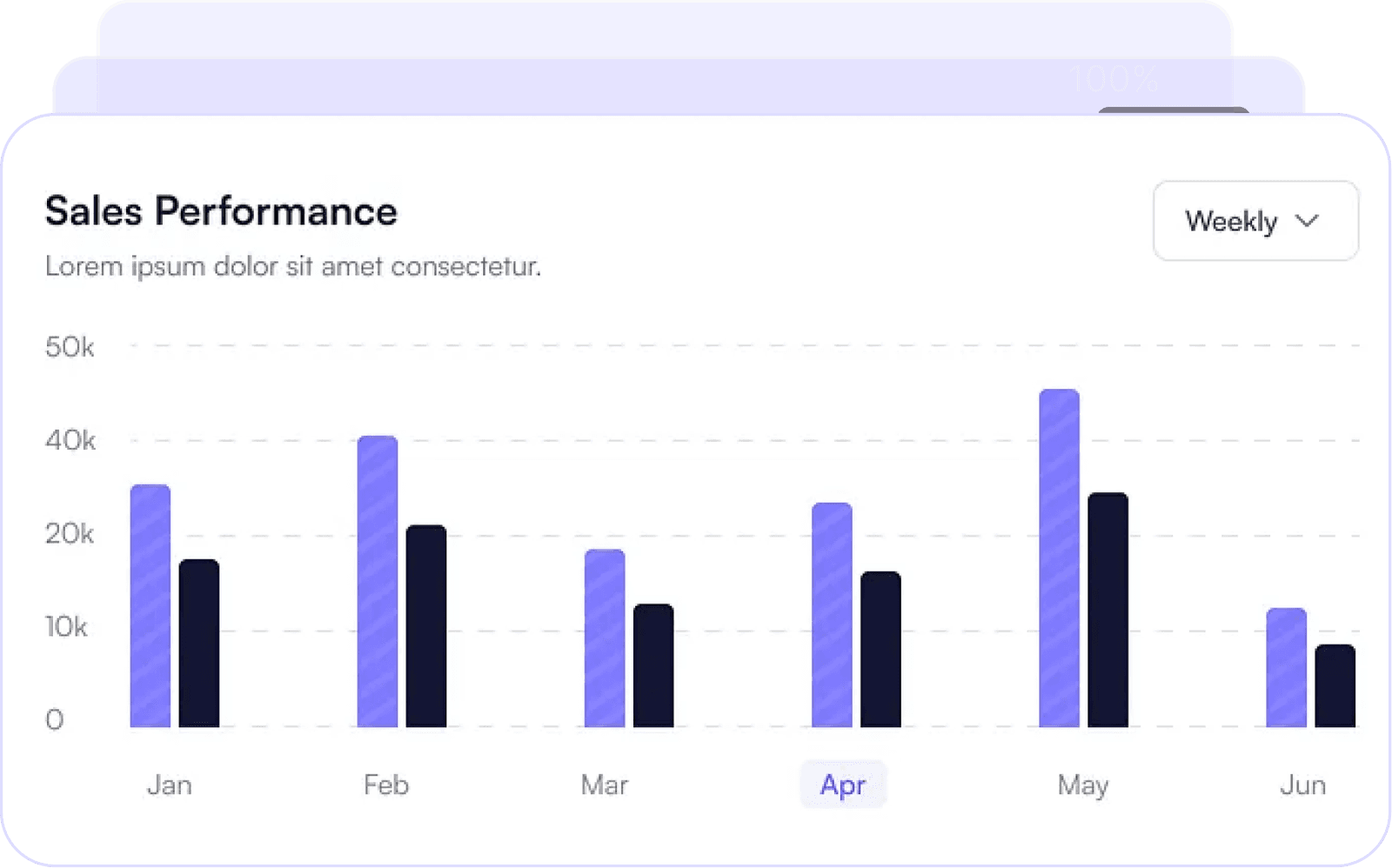
Task: Select the dark navy bar for Jun
Action: coord(1335,686)
